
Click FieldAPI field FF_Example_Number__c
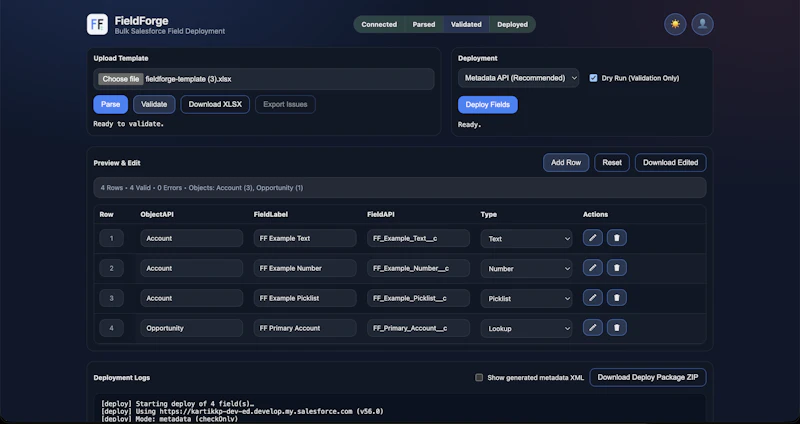418,268
